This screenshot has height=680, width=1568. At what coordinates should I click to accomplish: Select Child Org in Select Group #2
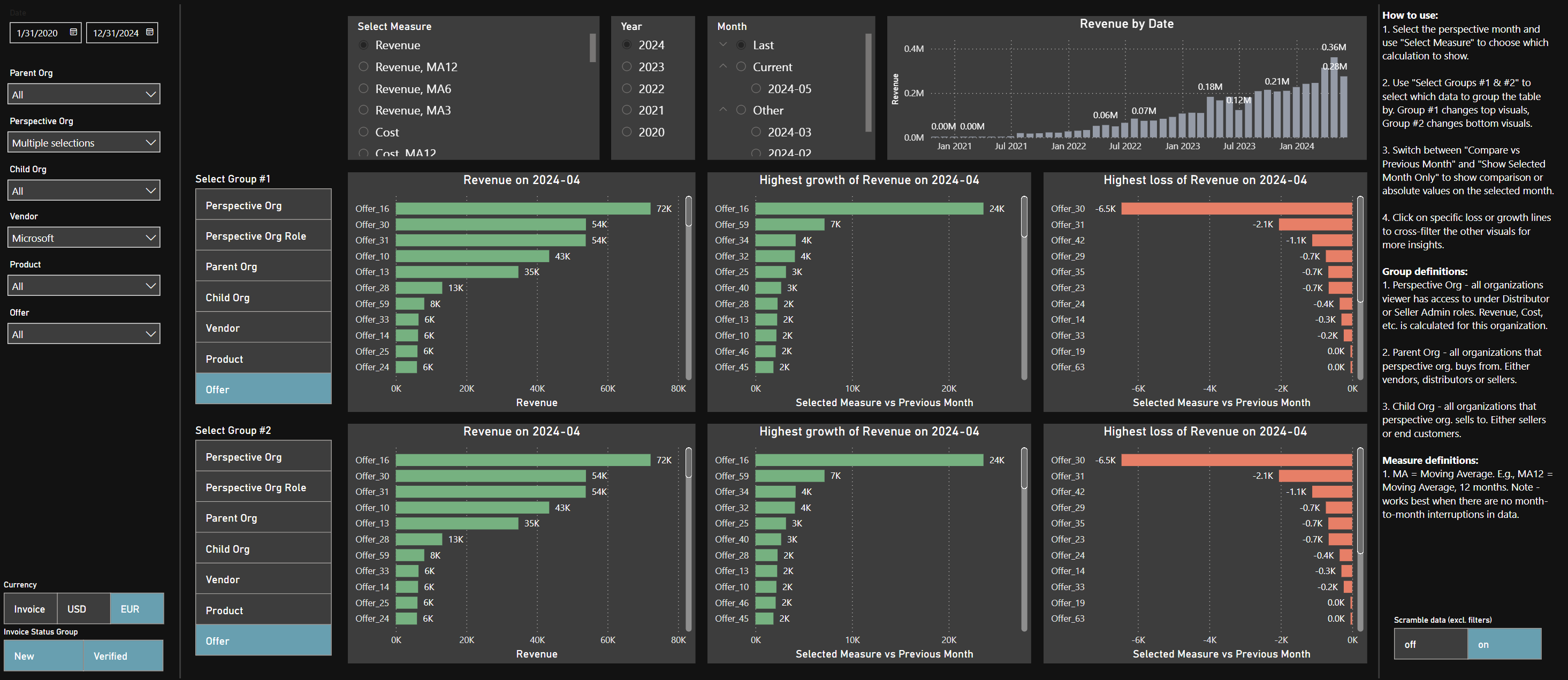point(263,548)
